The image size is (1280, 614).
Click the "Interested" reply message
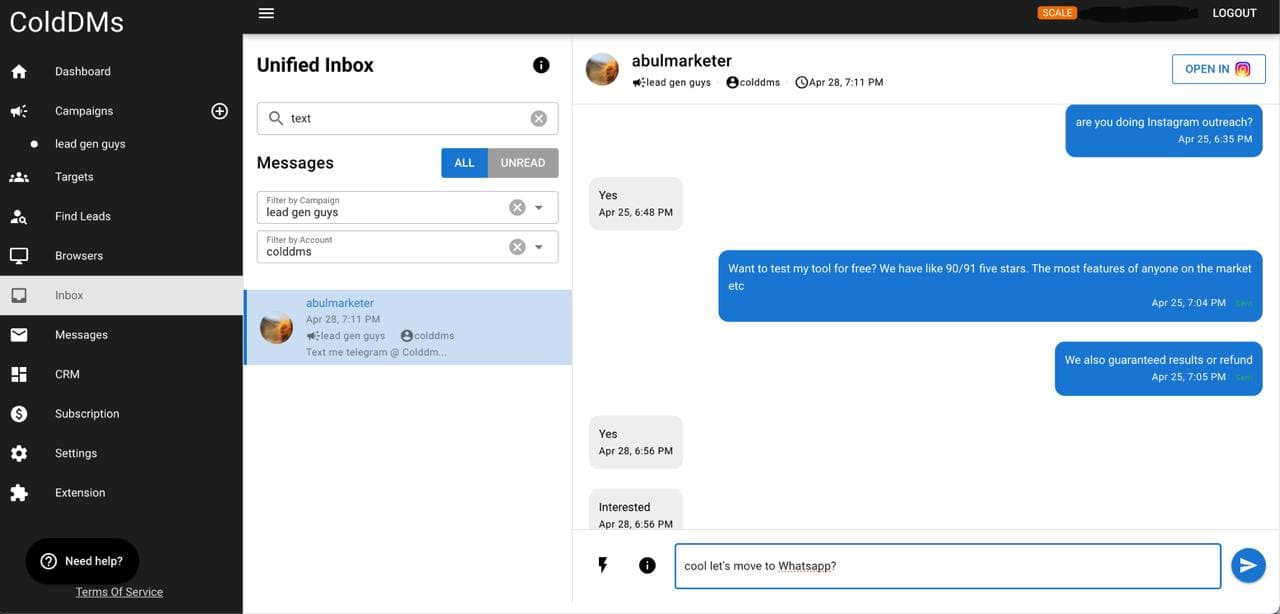[x=636, y=510]
